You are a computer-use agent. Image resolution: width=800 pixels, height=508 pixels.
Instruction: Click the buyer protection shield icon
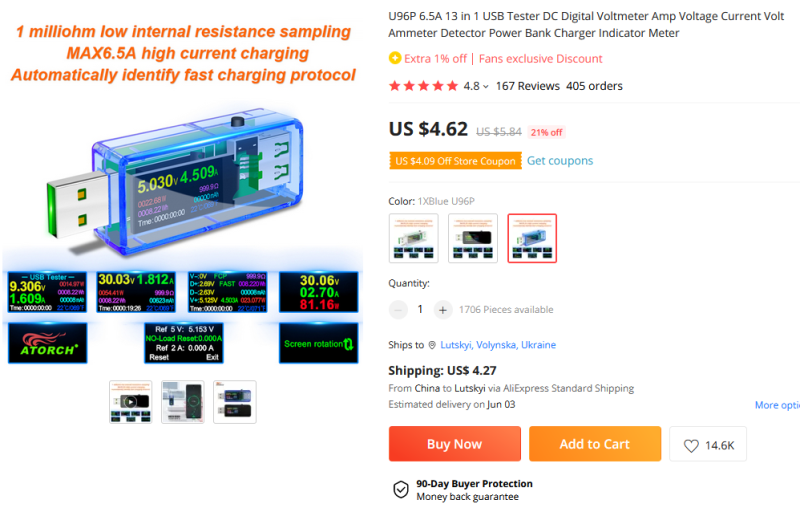[x=401, y=489]
